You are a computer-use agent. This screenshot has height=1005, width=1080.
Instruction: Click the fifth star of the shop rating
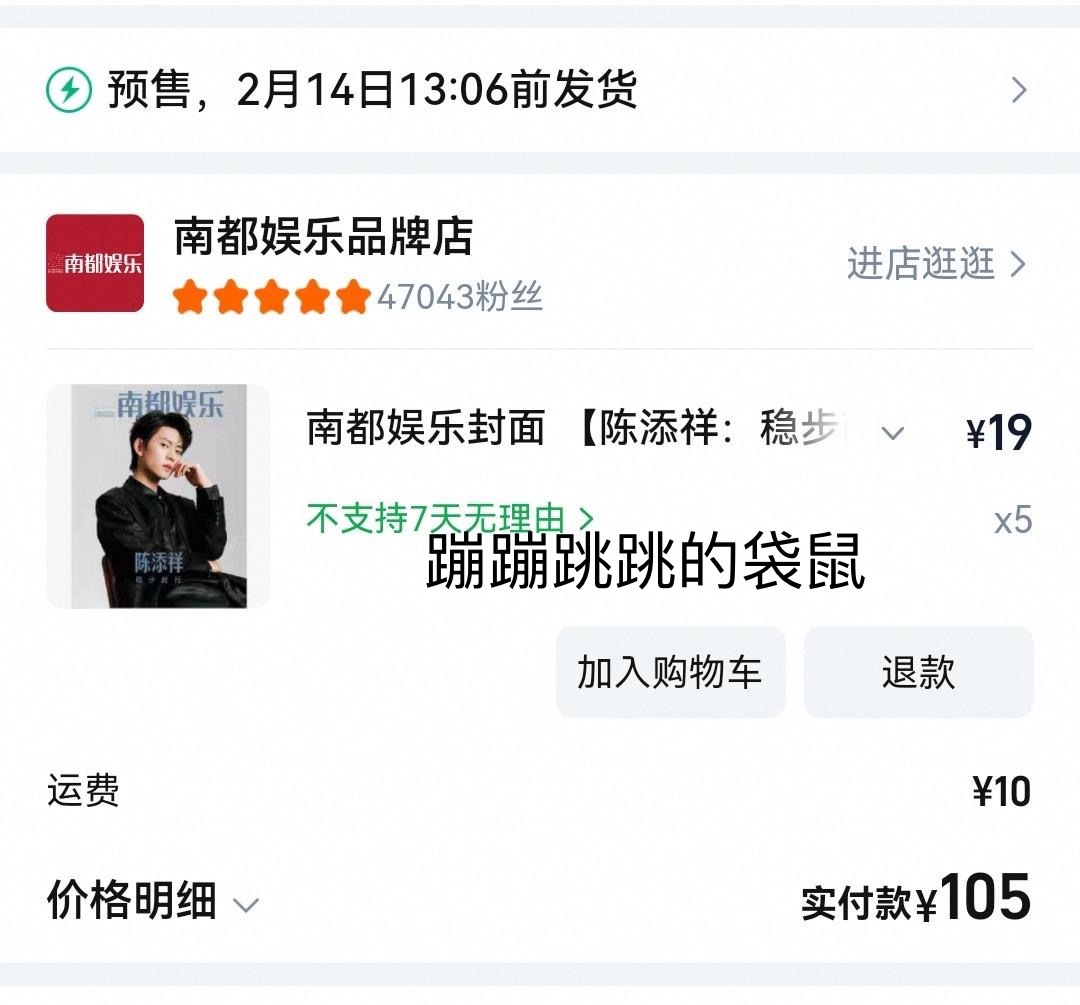352,295
